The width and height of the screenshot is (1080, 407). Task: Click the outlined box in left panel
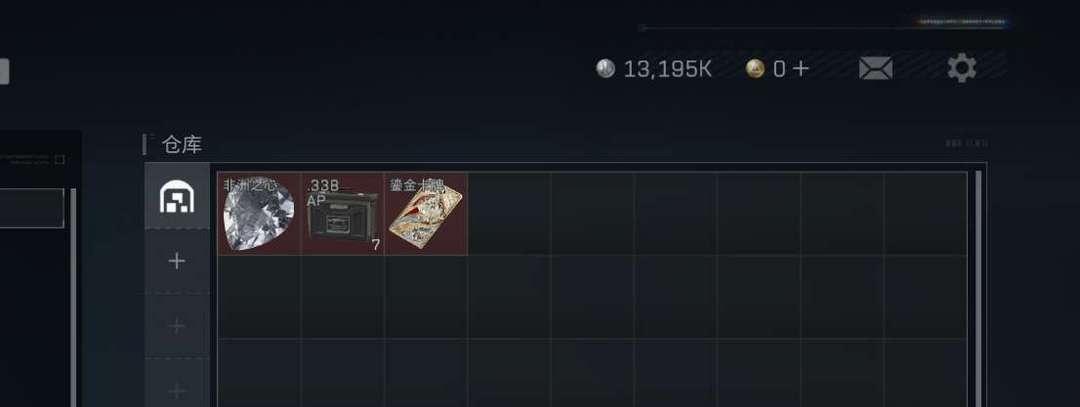pos(32,208)
